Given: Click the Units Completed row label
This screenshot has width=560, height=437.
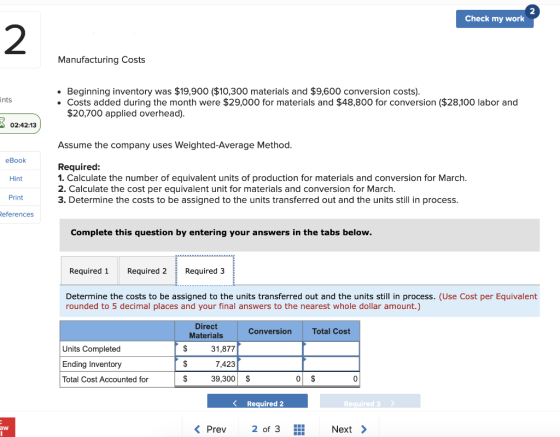Looking at the screenshot, I should 91,349.
